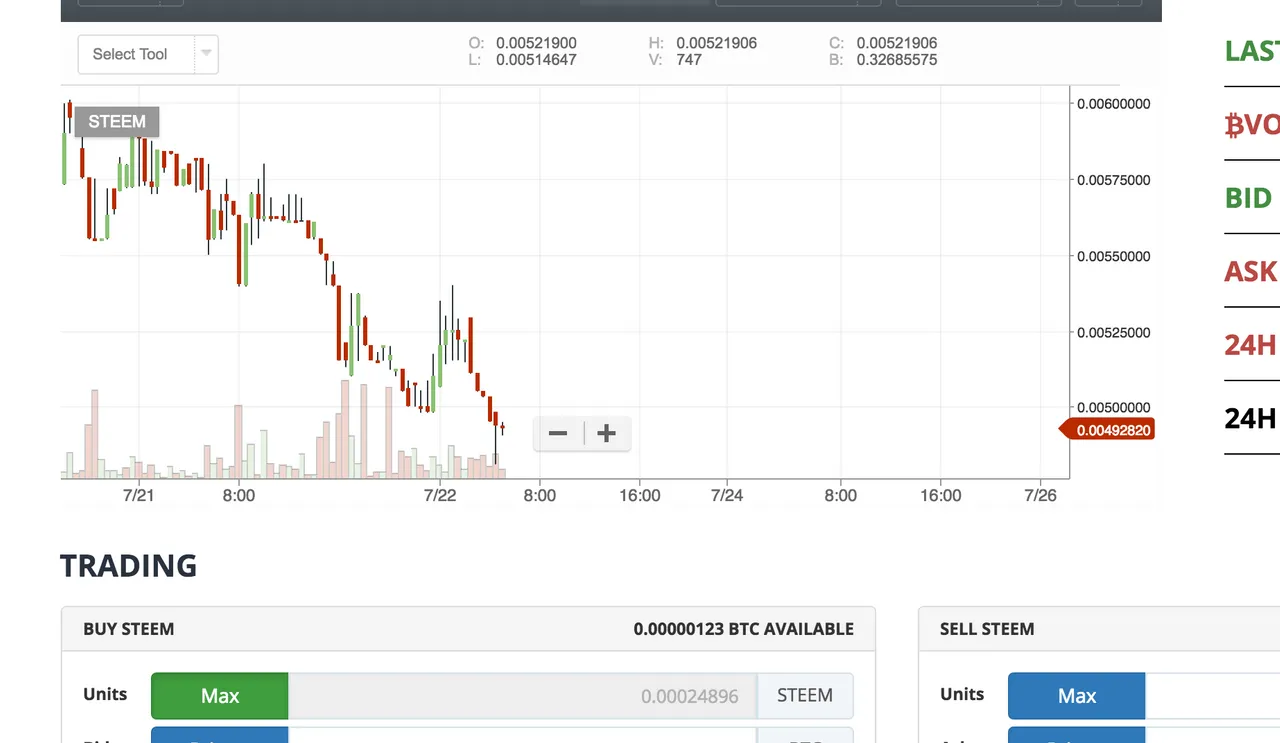Click the TRADING section heading
The image size is (1280, 743).
pyautogui.click(x=128, y=565)
